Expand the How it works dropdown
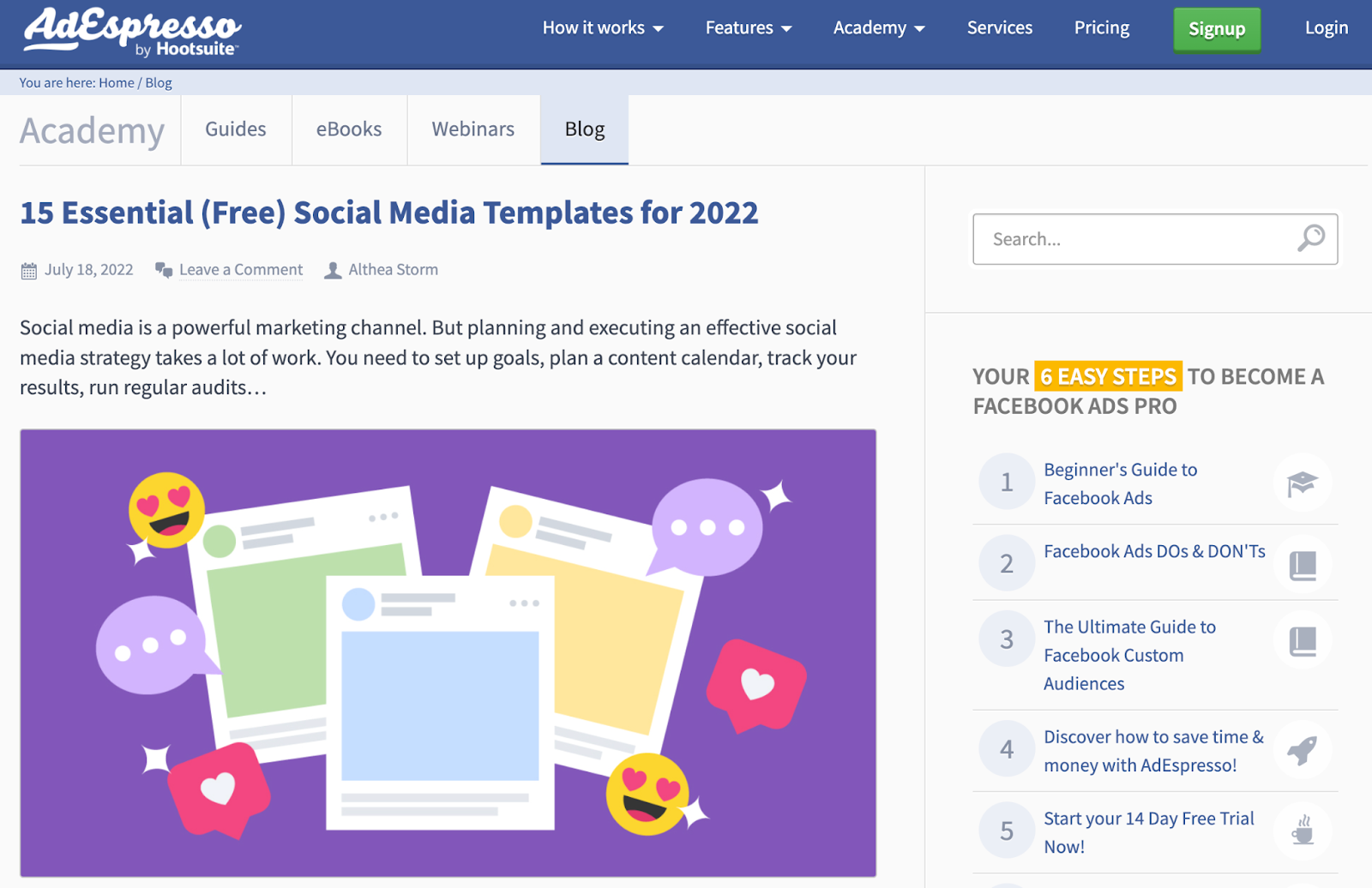The width and height of the screenshot is (1372, 888). (603, 28)
